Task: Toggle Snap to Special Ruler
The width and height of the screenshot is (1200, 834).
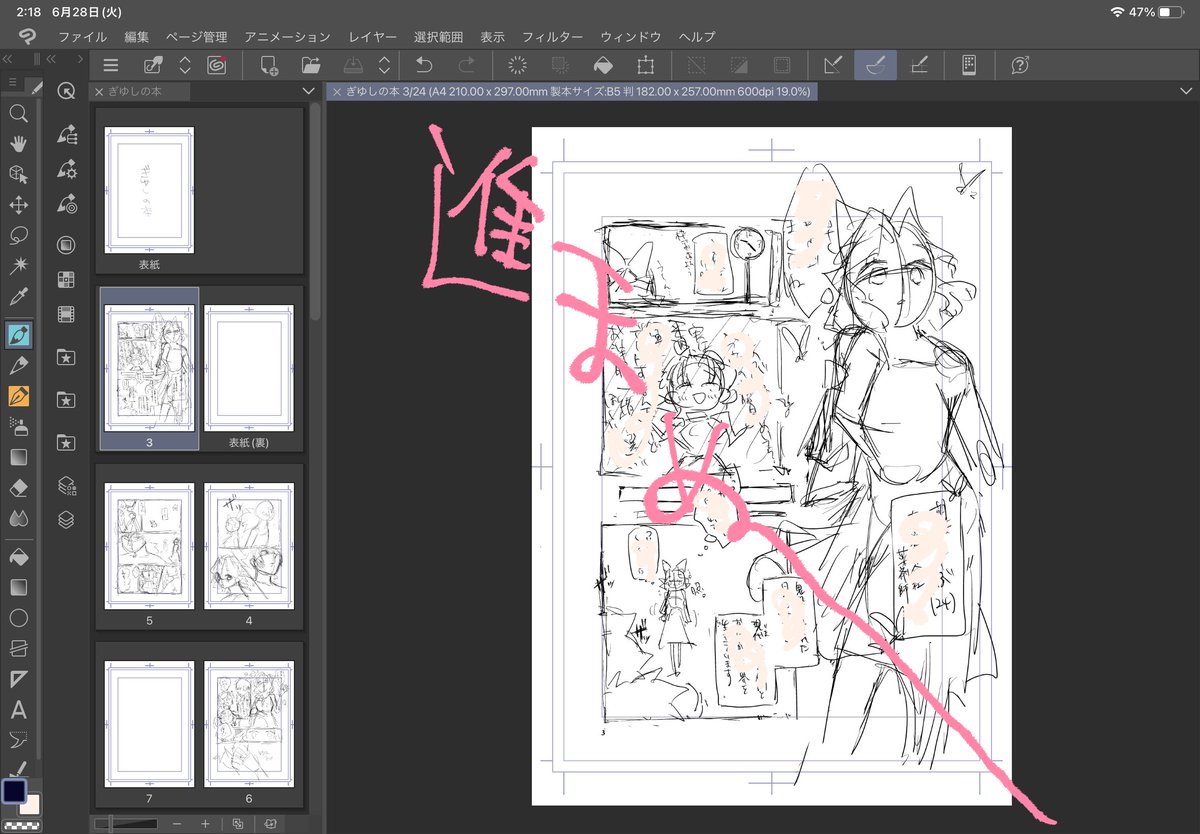Action: point(875,66)
